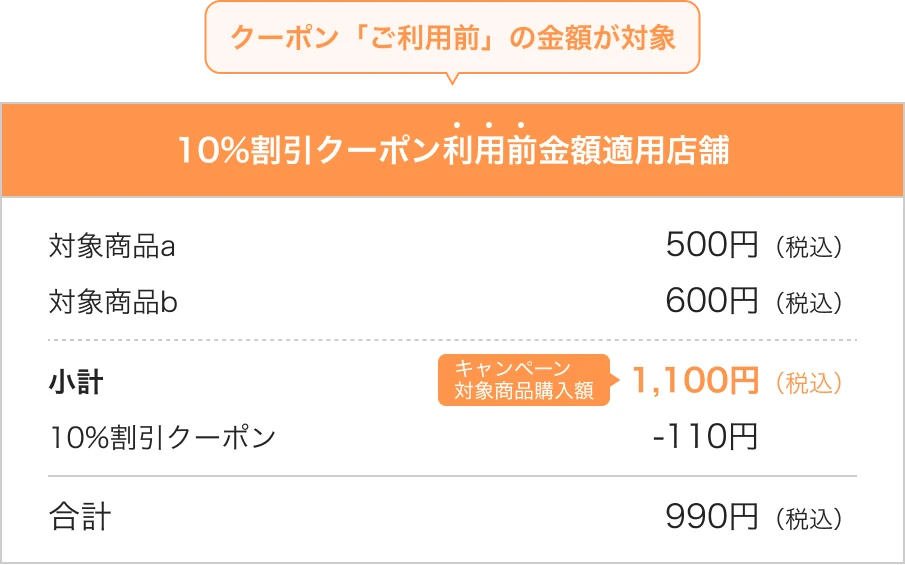The image size is (905, 565).
Task: Click the bold 小計 label
Action: 76,382
